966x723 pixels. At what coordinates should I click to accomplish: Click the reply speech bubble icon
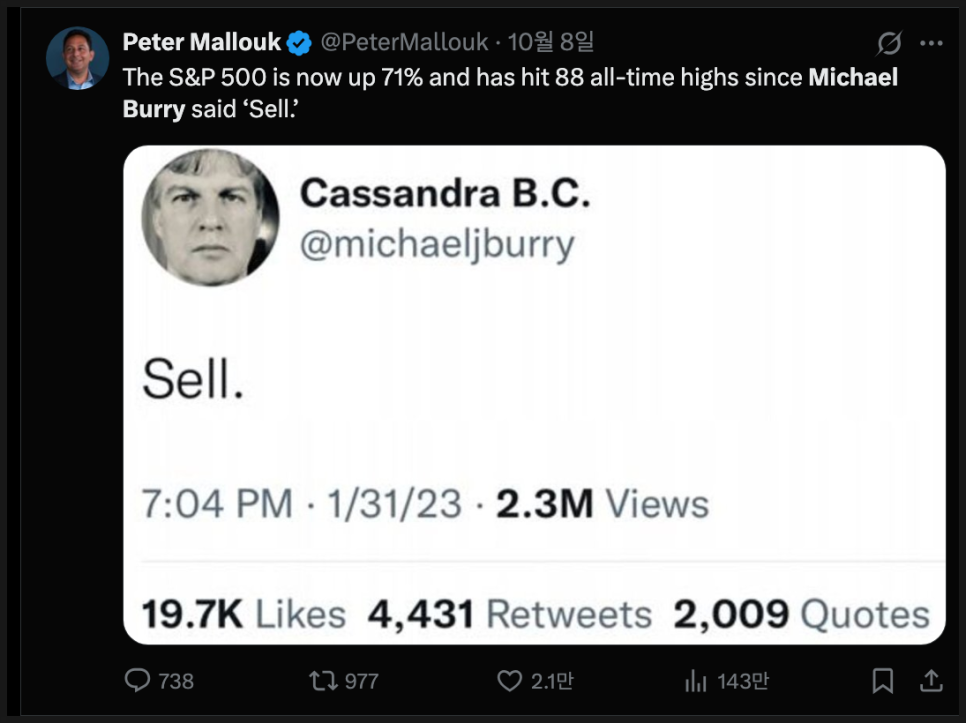tap(137, 681)
